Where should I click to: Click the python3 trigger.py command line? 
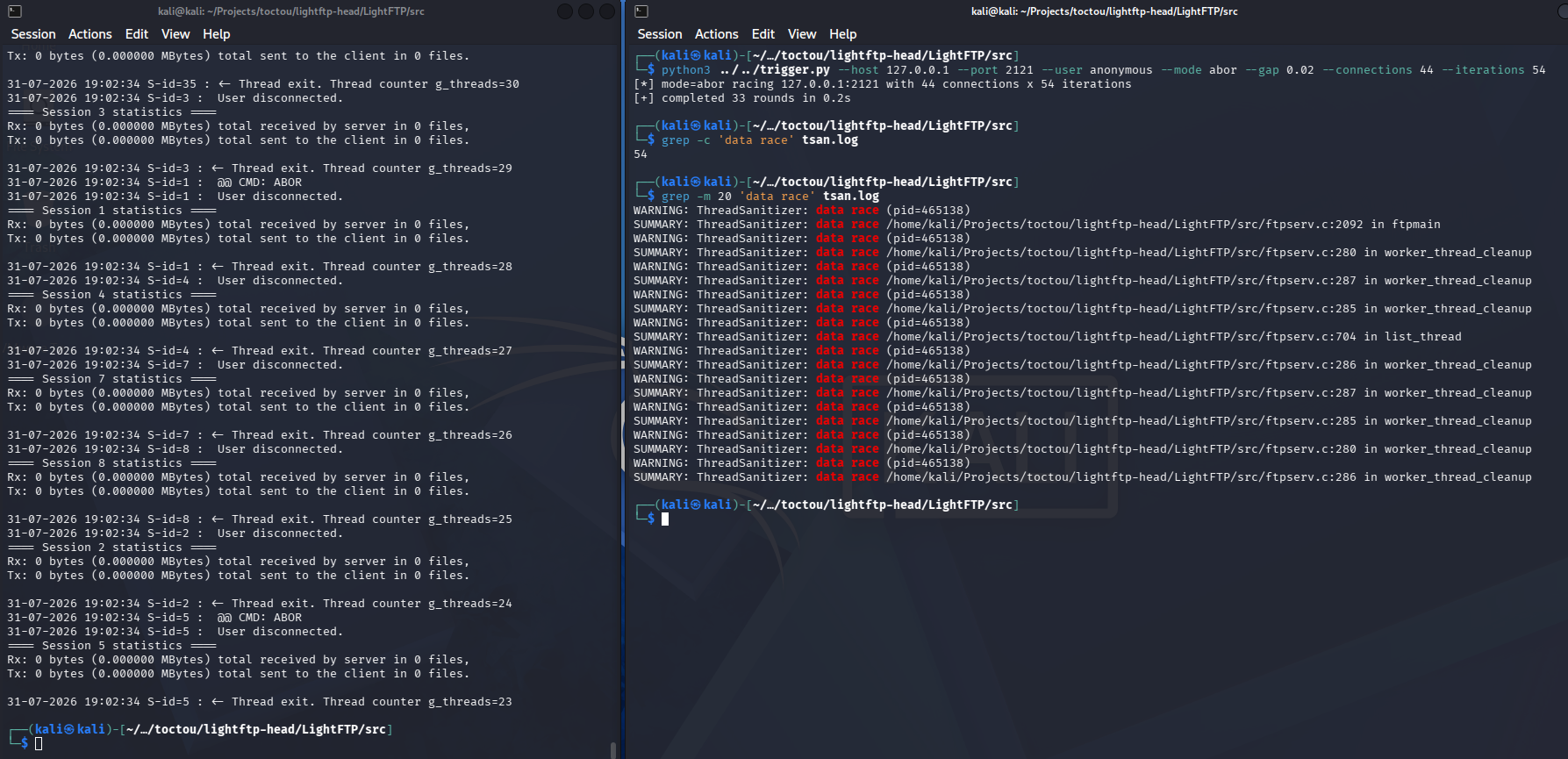1103,70
